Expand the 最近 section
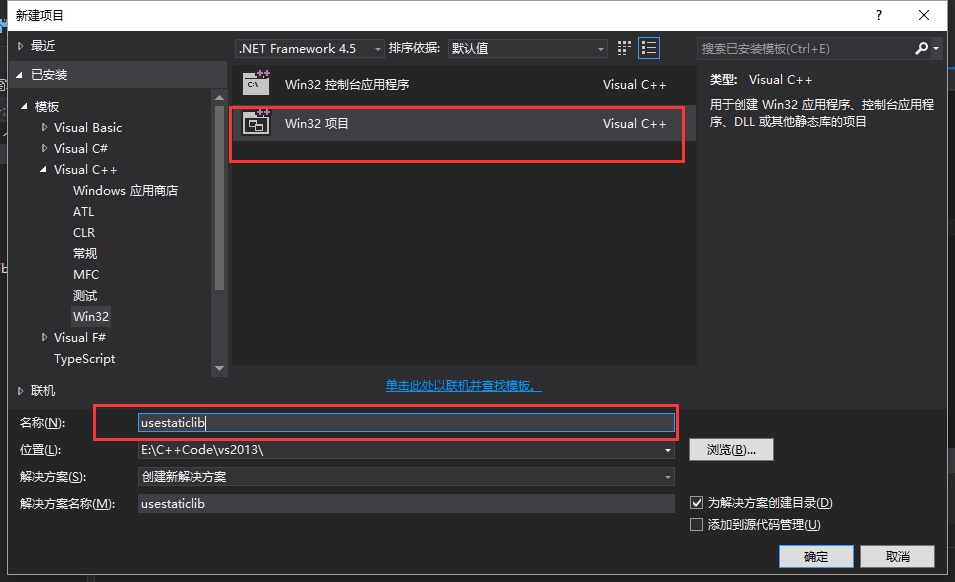The width and height of the screenshot is (955, 582). tap(21, 46)
